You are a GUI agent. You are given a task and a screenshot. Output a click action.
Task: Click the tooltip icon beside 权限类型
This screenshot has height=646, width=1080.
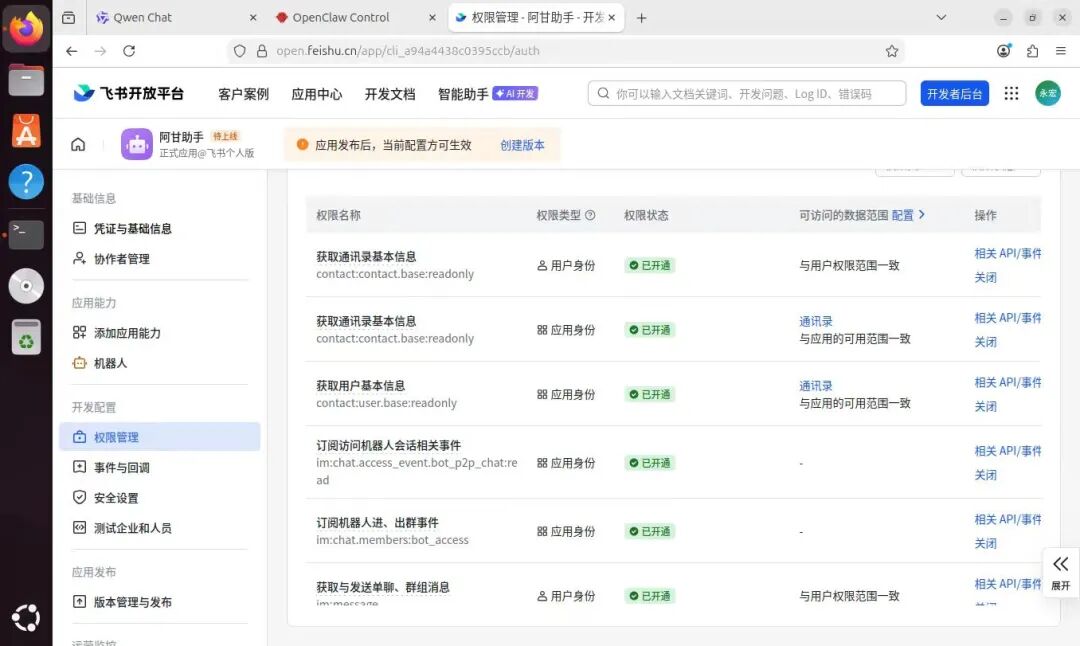click(589, 215)
